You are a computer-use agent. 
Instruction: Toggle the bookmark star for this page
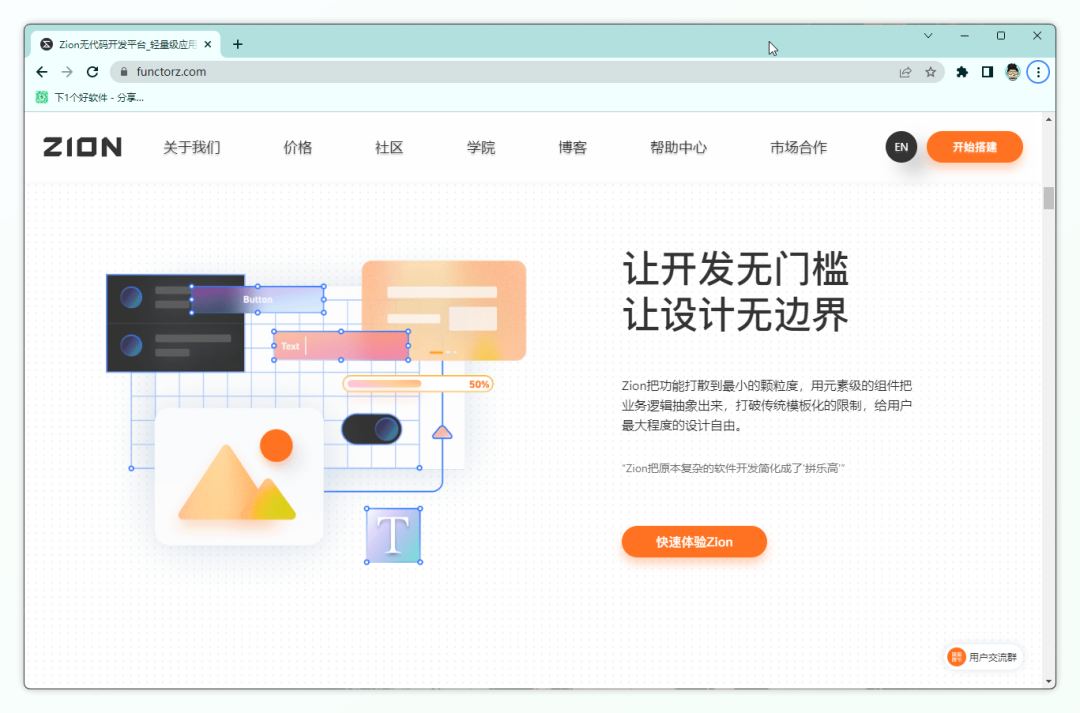[x=931, y=71]
